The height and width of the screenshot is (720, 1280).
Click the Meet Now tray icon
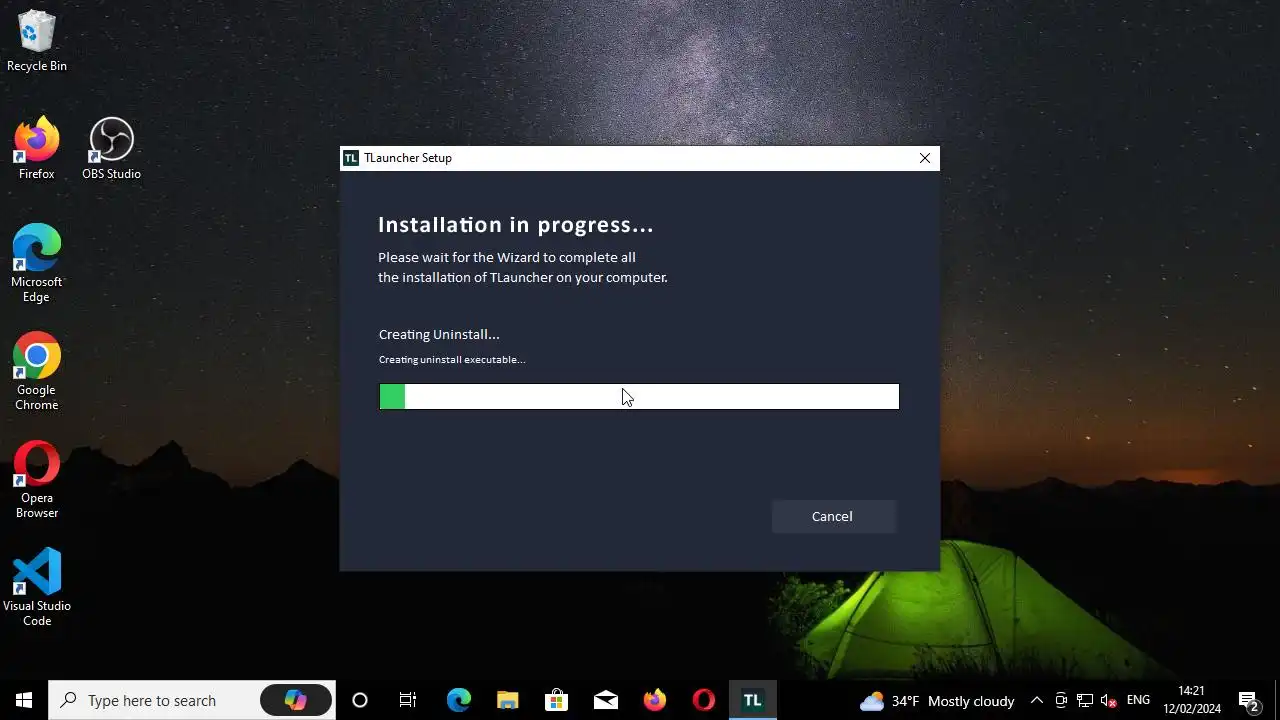1061,701
